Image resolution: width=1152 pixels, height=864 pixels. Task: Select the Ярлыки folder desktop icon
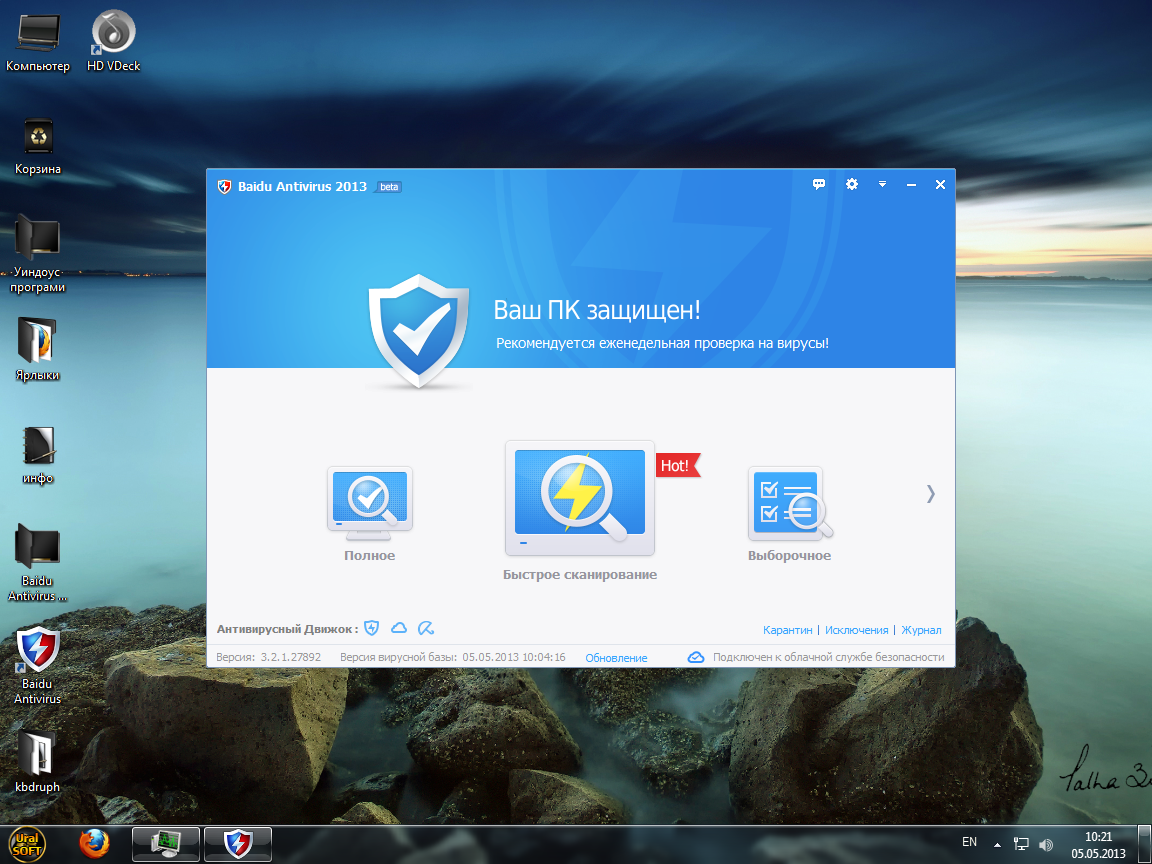coord(37,350)
